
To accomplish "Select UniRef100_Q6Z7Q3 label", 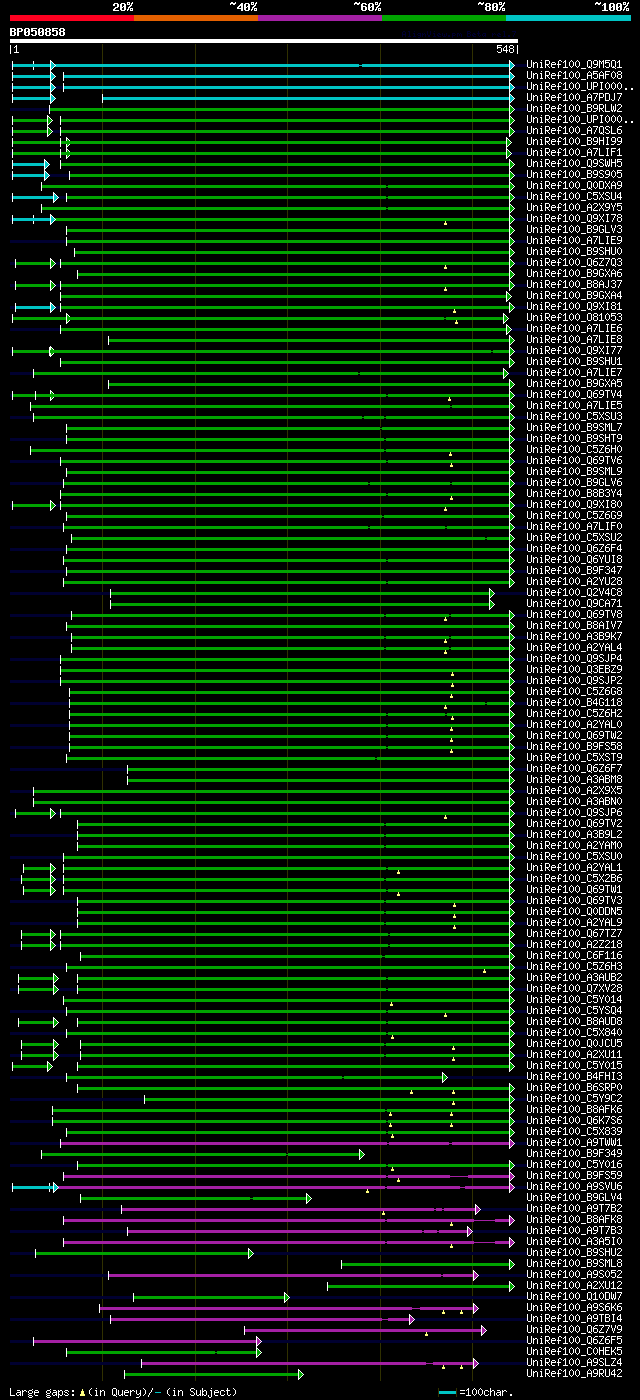I will (576, 262).
